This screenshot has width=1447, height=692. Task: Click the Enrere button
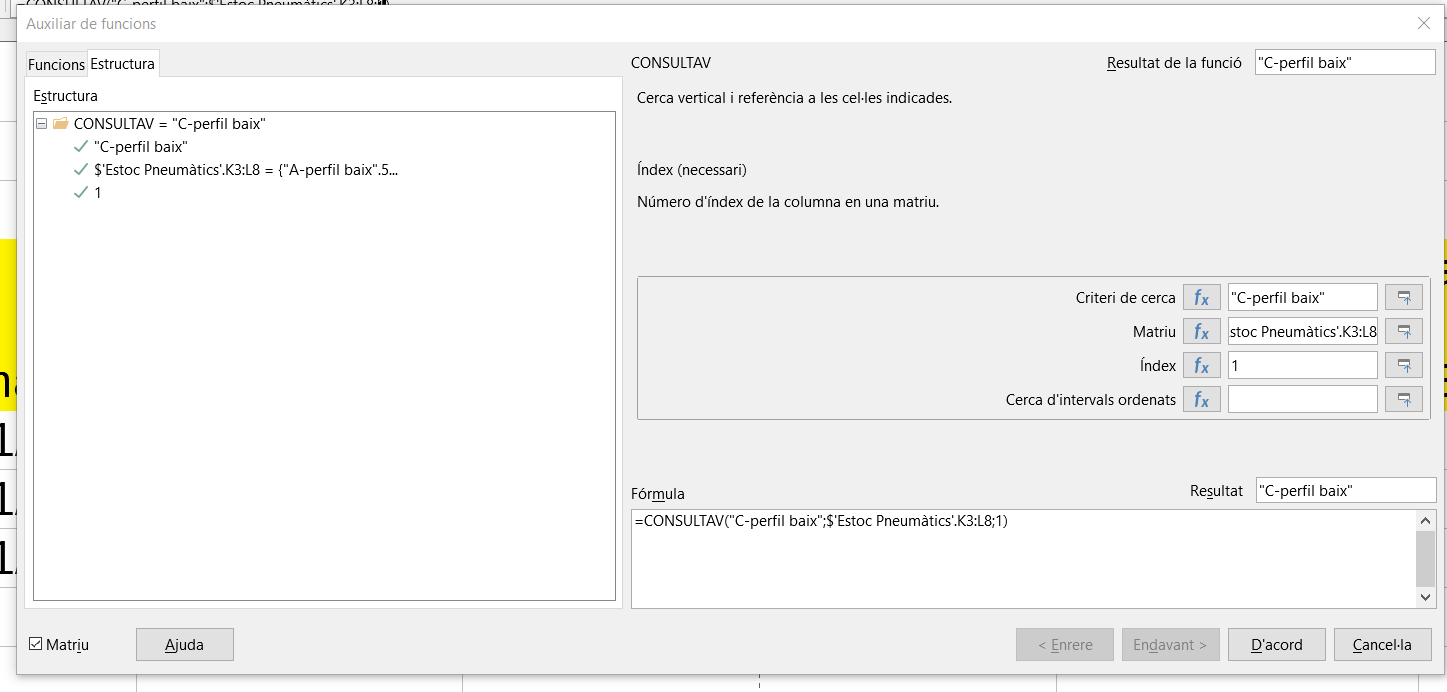click(x=1065, y=645)
